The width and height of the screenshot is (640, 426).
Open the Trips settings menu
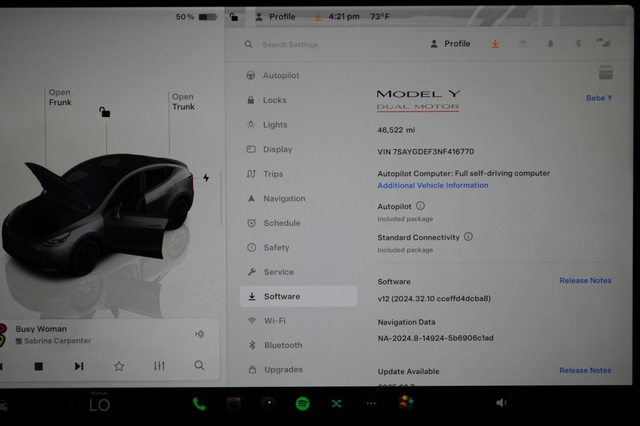pyautogui.click(x=265, y=174)
